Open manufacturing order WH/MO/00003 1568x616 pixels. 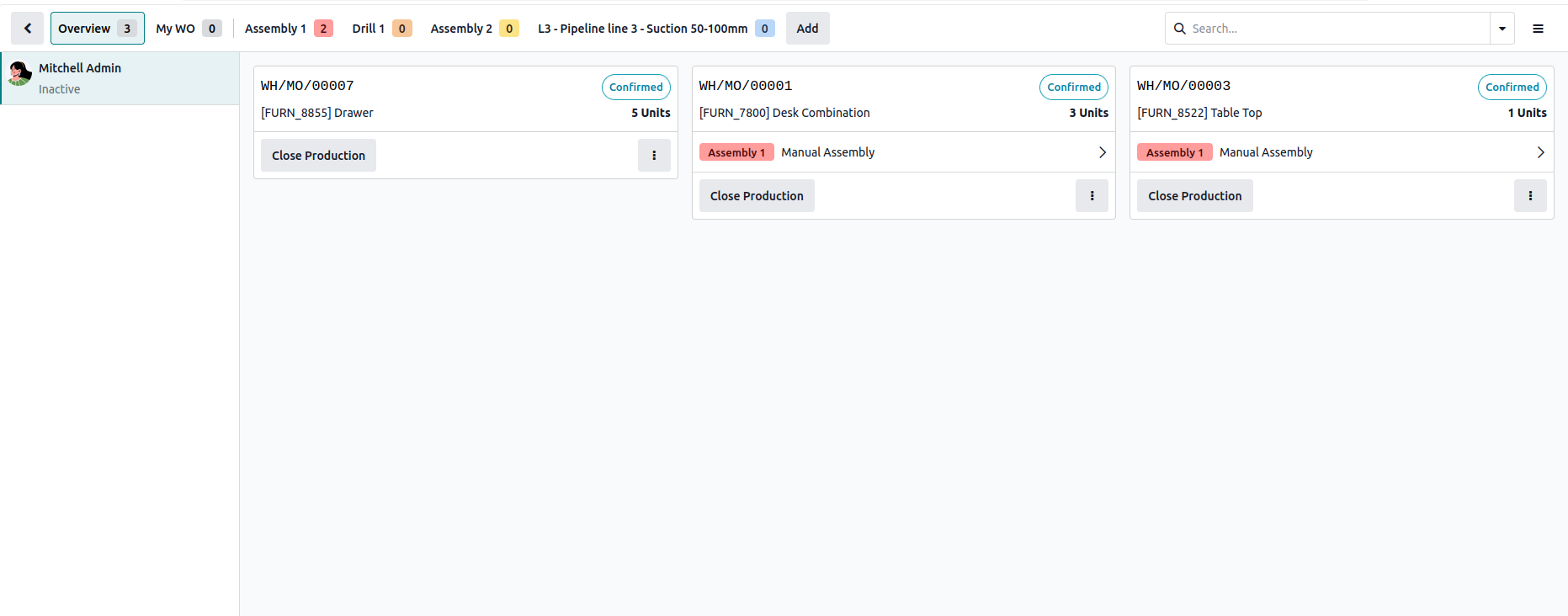1183,86
